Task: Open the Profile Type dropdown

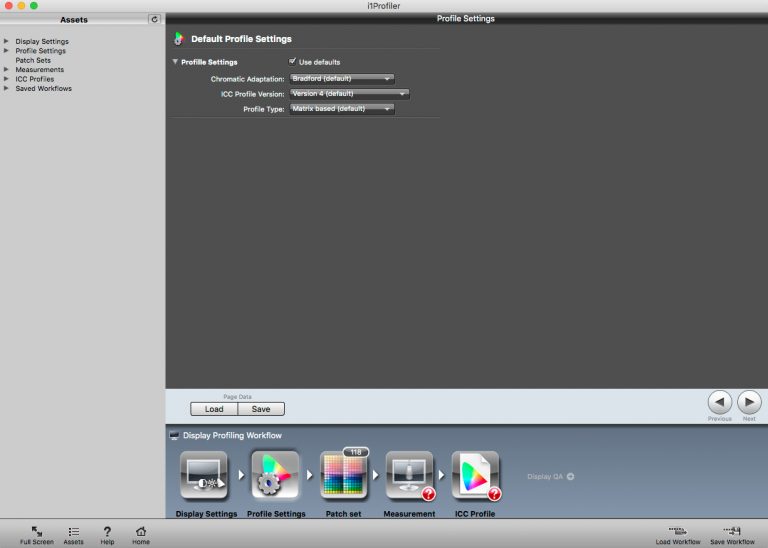Action: [x=342, y=109]
